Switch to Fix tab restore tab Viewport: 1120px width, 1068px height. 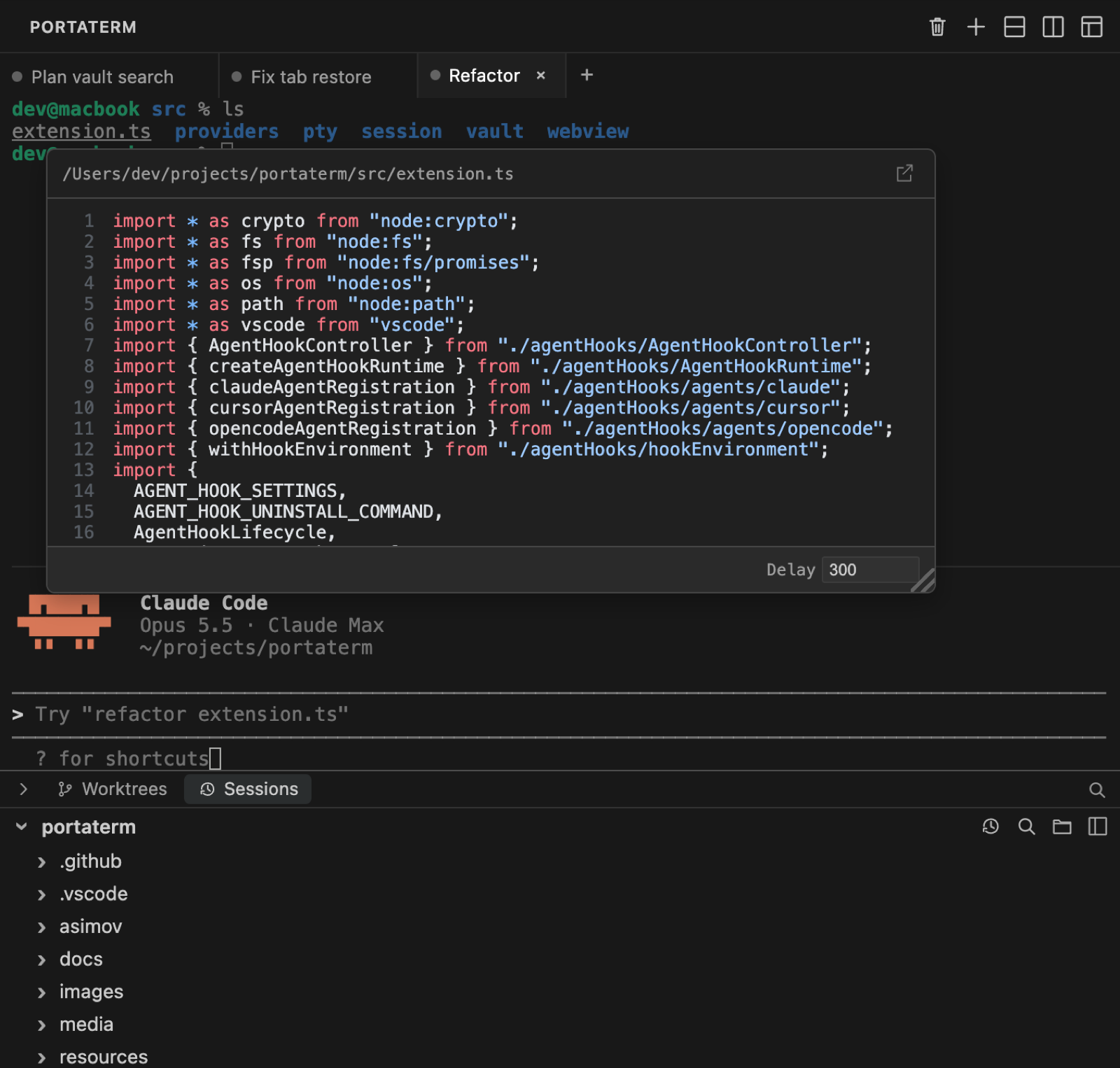pos(318,76)
